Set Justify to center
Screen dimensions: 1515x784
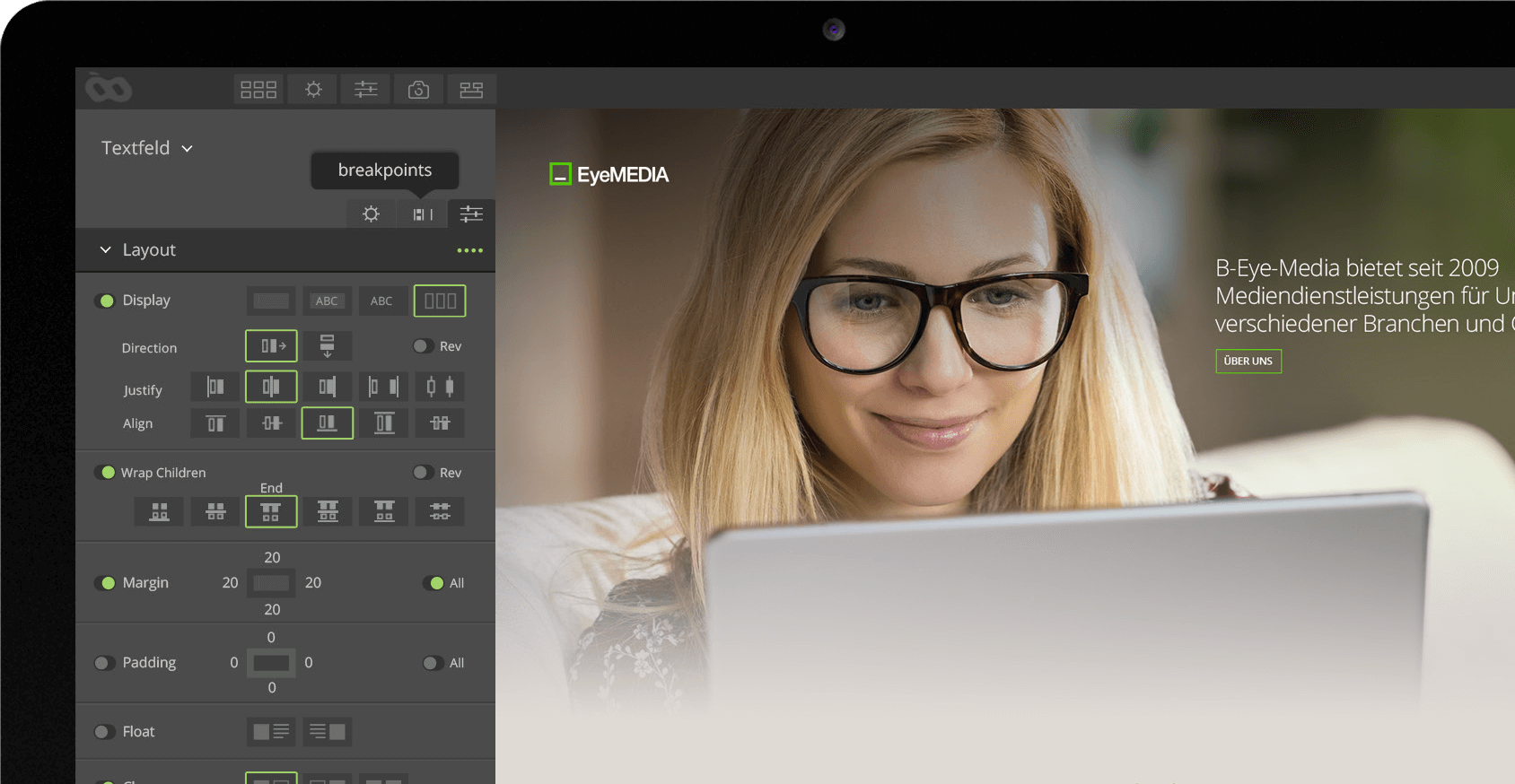tap(271, 387)
